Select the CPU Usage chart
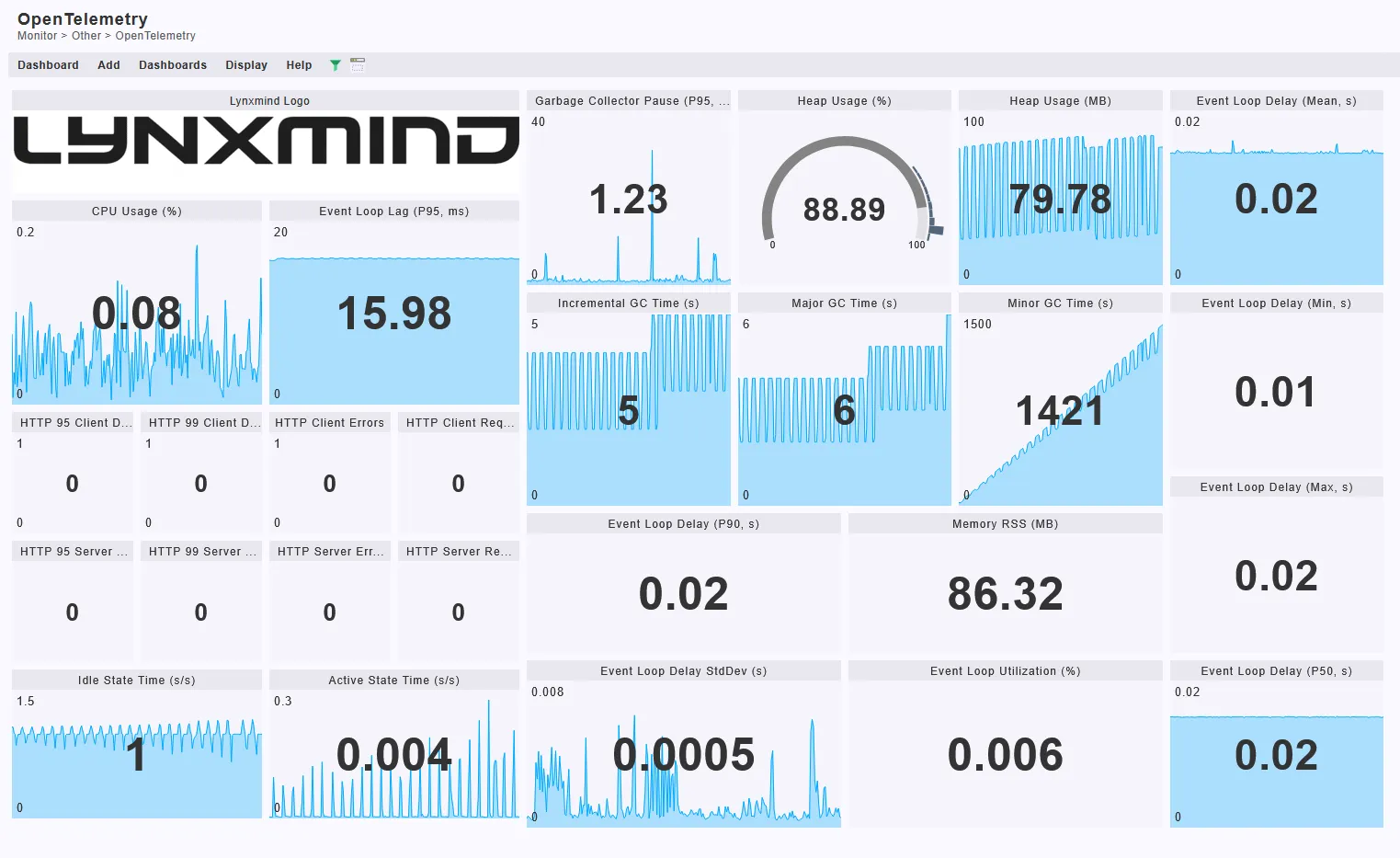The image size is (1400, 858). [136, 313]
